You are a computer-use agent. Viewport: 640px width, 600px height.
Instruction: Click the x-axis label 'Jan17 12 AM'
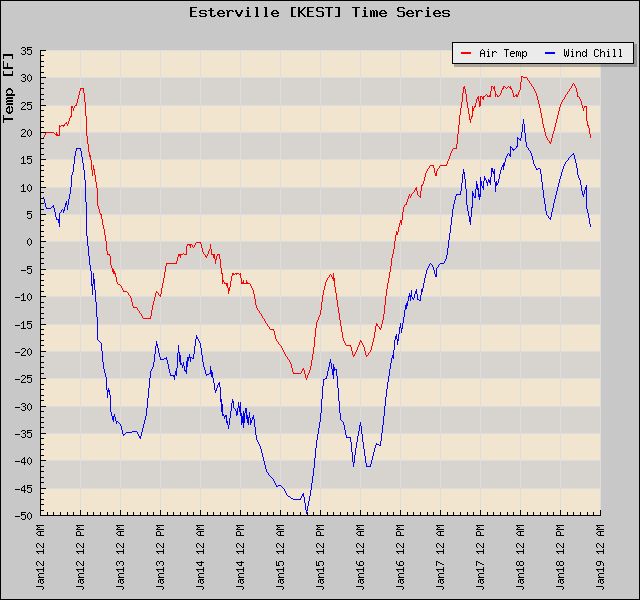pos(440,558)
